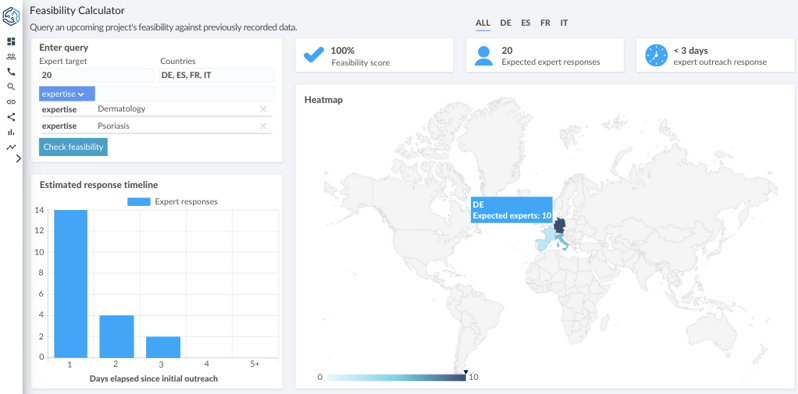Open the search magnifier sidebar icon
Screen dimensions: 798x394
tap(11, 87)
